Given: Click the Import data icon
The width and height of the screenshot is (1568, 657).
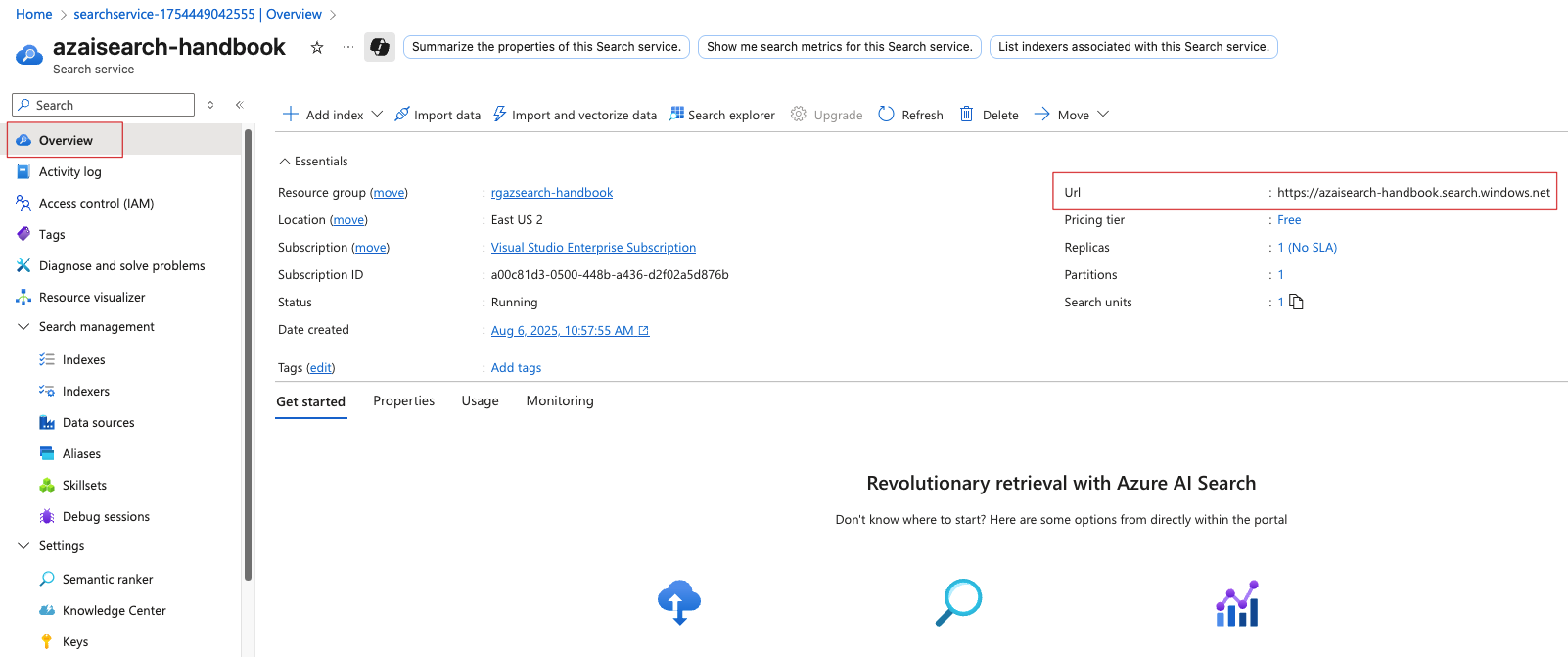Looking at the screenshot, I should click(401, 115).
